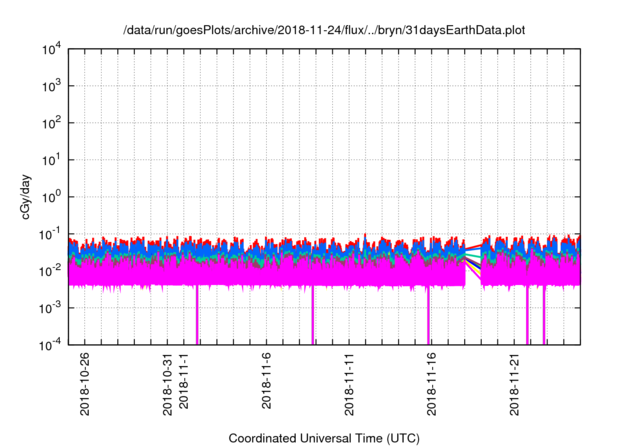The image size is (640, 448).
Task: Click the cGy/day y-axis label
Action: coord(26,197)
